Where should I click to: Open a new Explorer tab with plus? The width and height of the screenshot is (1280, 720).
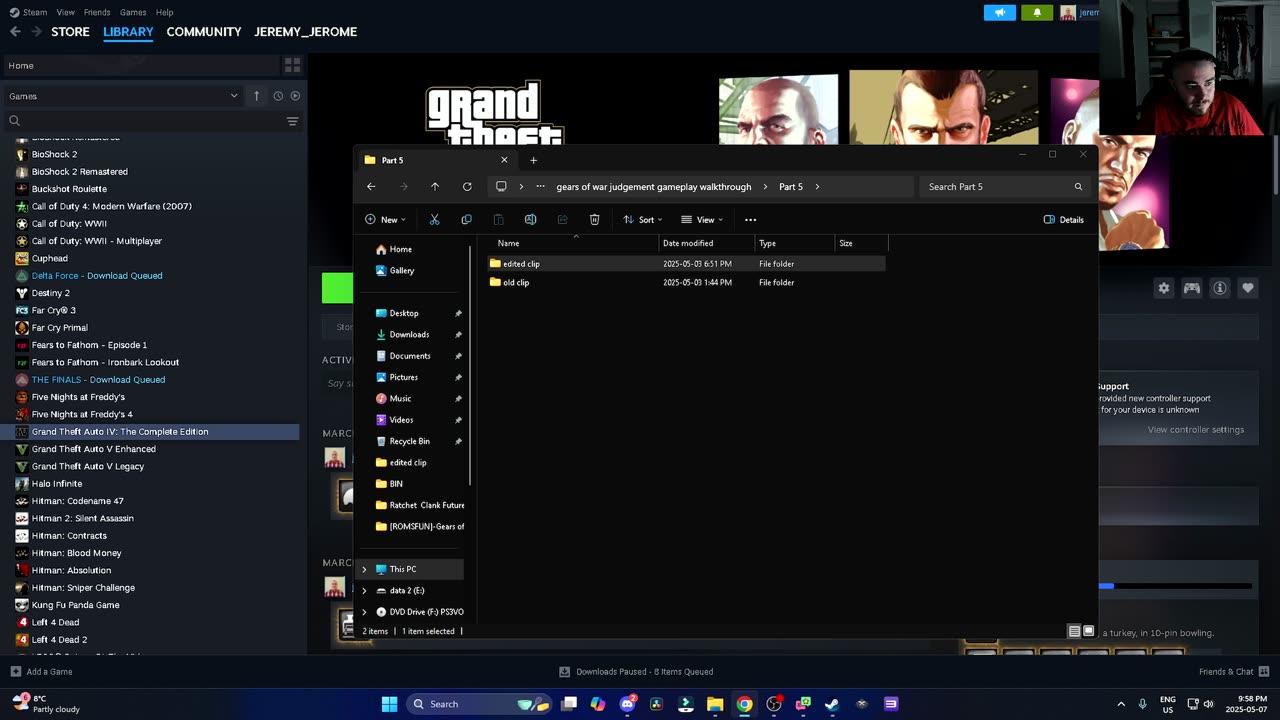(533, 160)
